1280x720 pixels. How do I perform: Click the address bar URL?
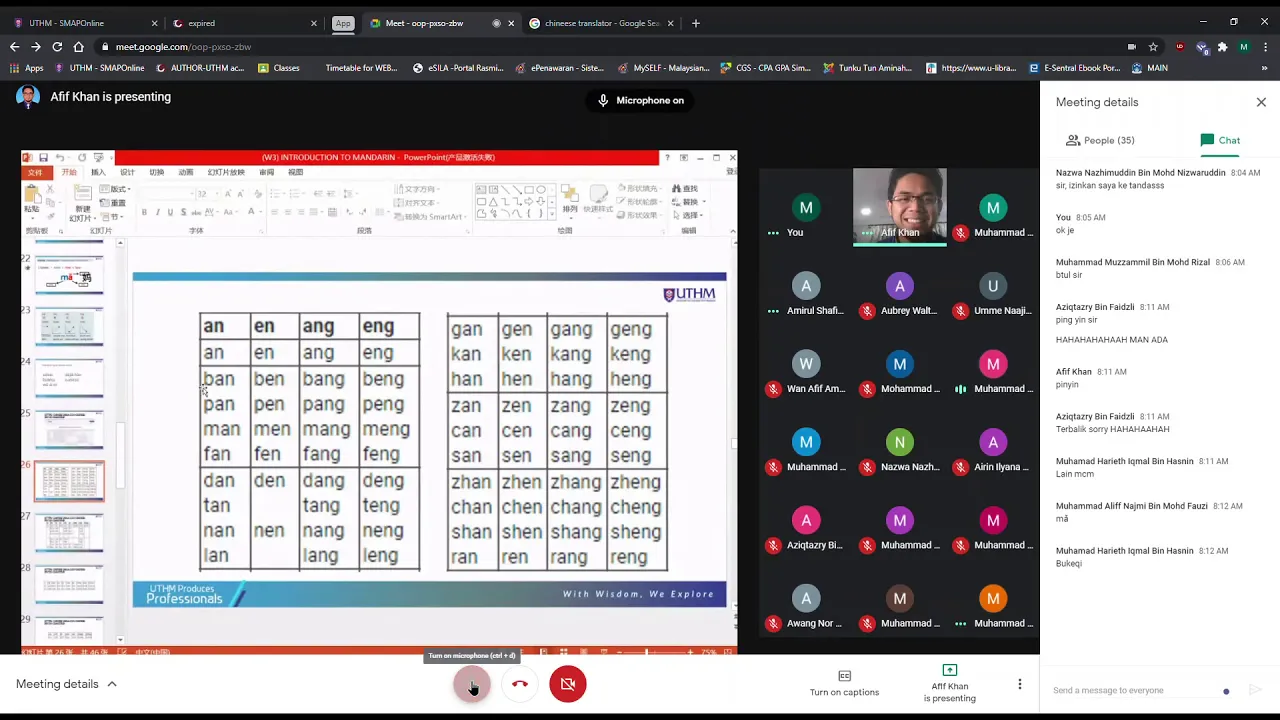click(x=183, y=47)
